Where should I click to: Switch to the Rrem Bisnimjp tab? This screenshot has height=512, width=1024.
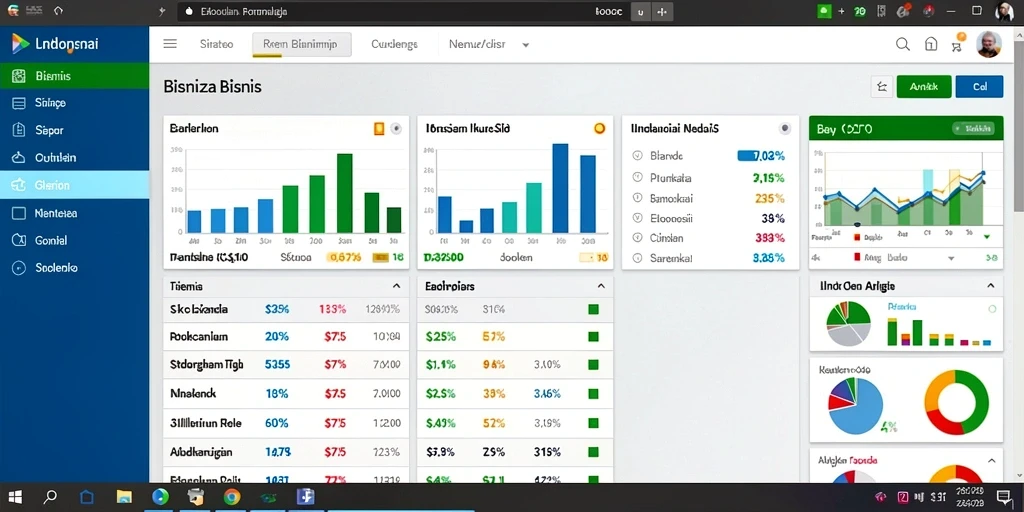pos(302,44)
